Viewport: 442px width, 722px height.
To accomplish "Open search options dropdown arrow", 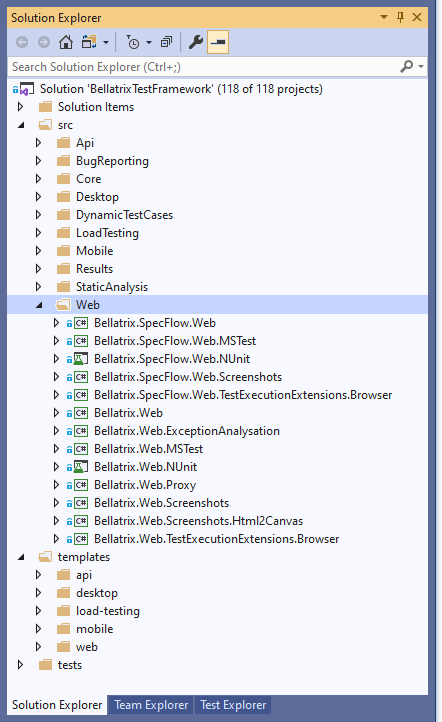I will coord(421,66).
